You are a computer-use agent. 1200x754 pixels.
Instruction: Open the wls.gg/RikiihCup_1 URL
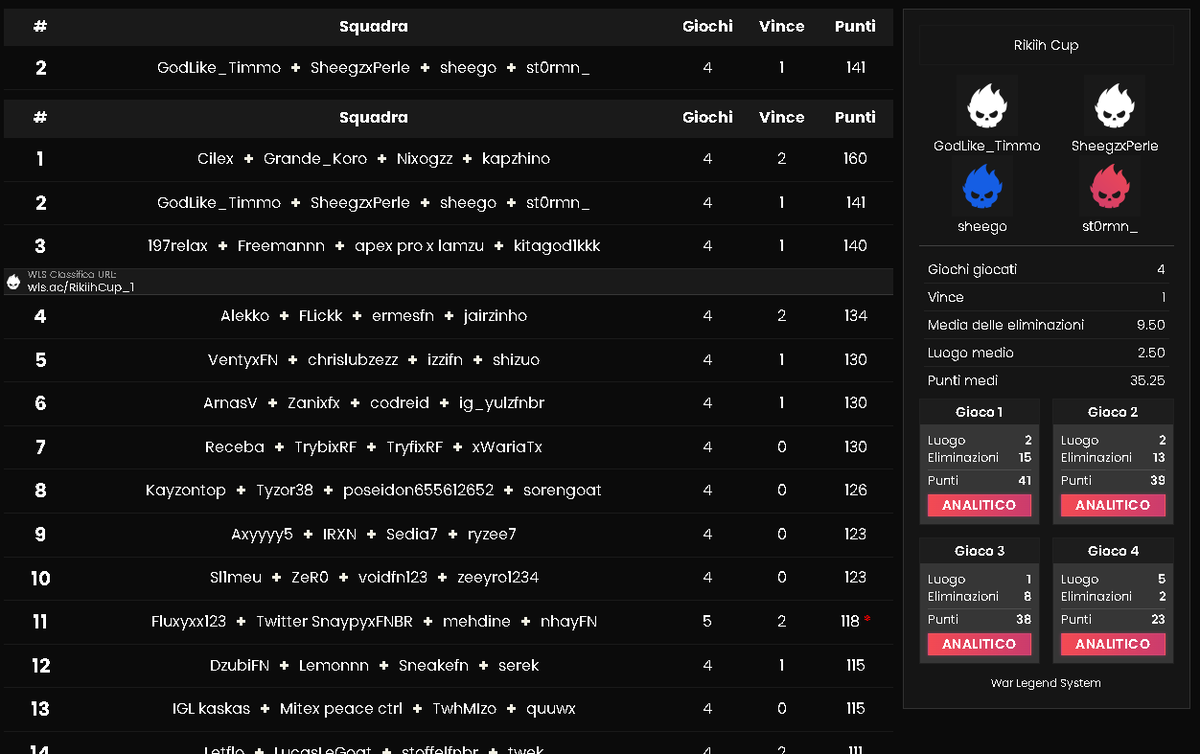pos(81,287)
